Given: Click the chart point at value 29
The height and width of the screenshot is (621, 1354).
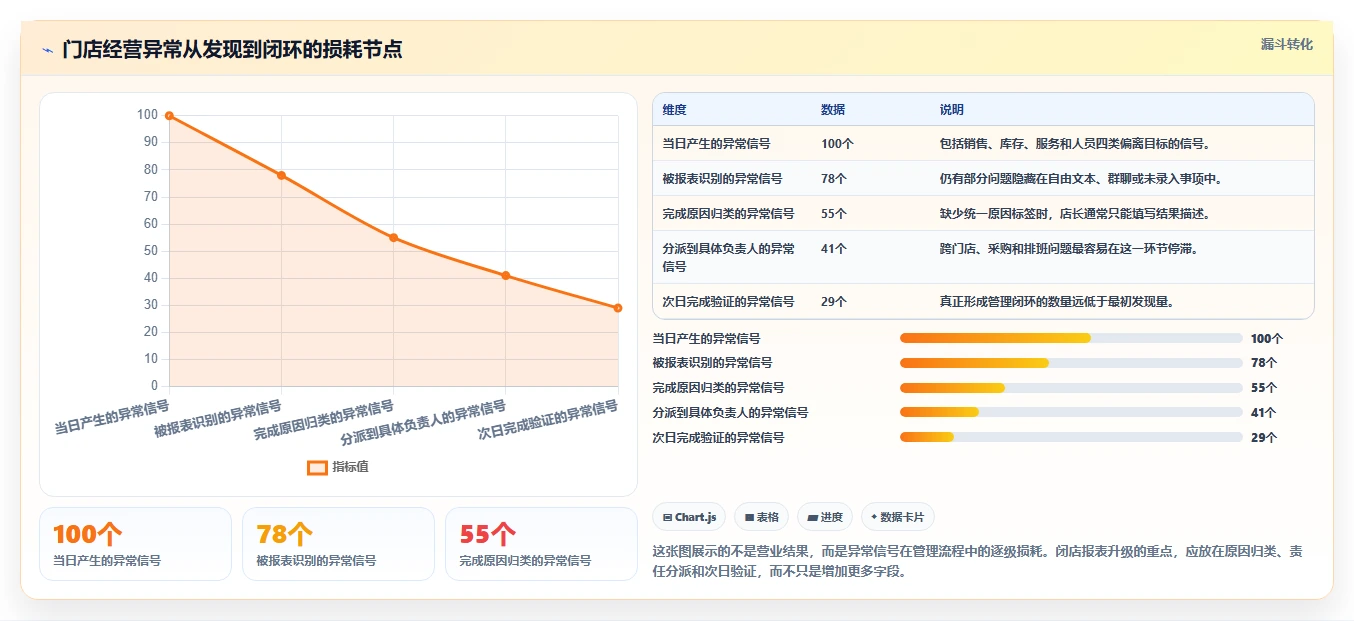Looking at the screenshot, I should pos(617,308).
